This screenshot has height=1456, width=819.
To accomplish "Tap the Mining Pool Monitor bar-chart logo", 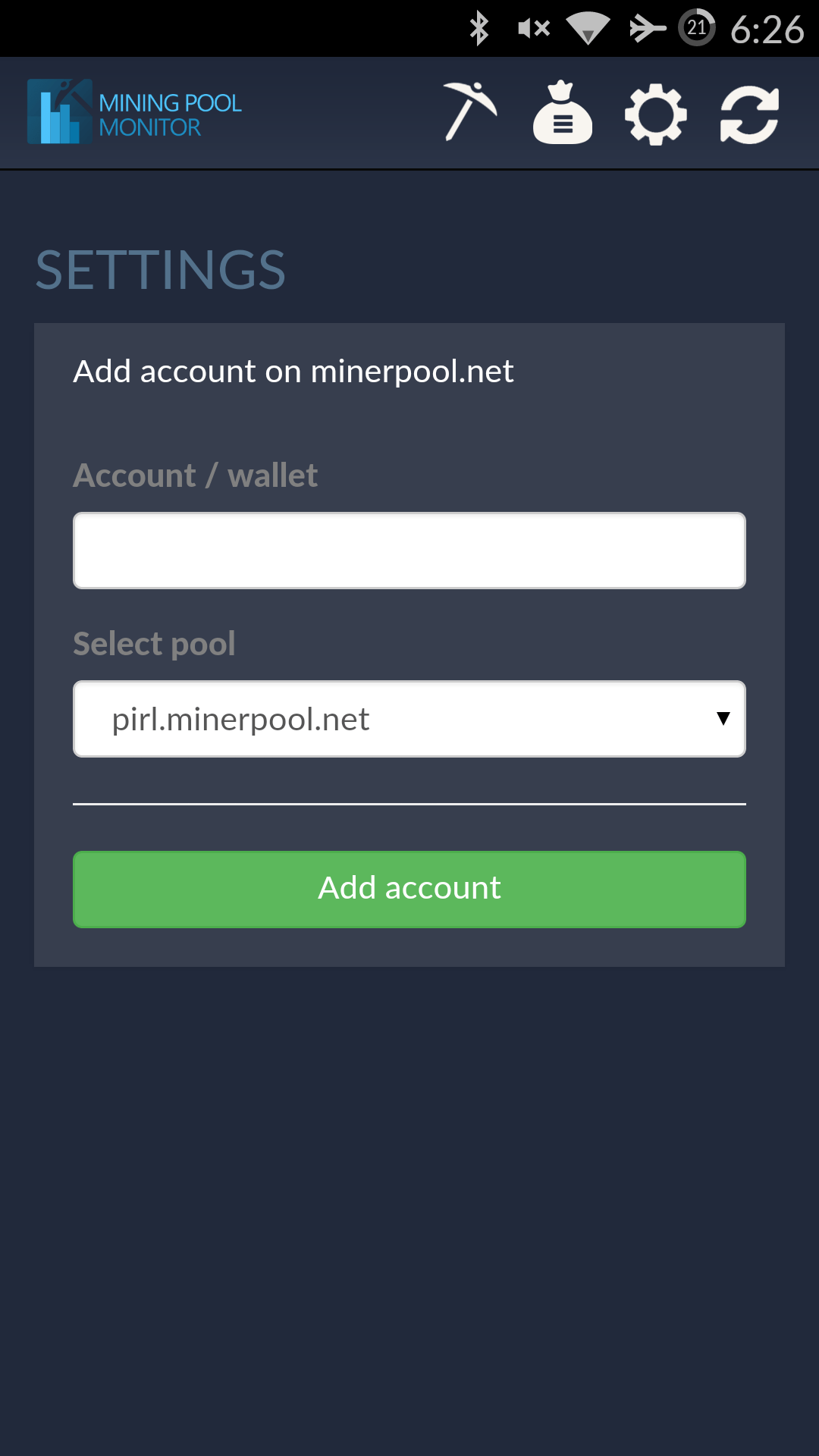I will pos(59,112).
